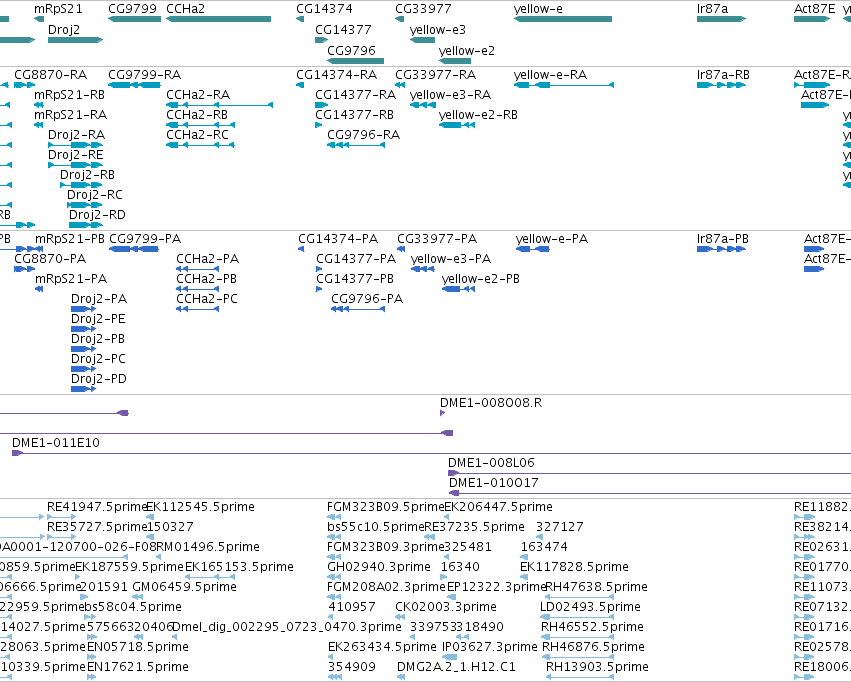This screenshot has width=851, height=682.
Task: Click protein CCHa2-PC
Action: [198, 309]
